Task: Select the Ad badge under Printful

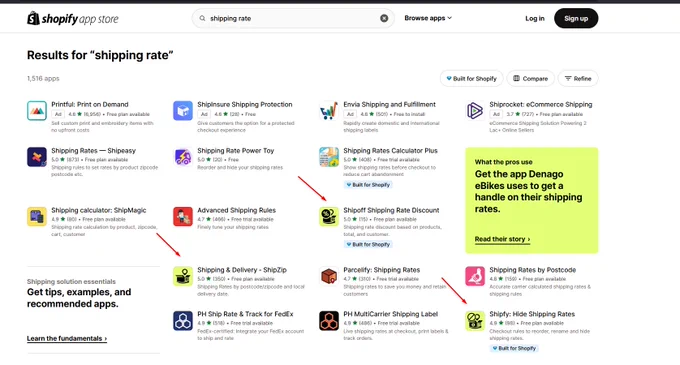Action: coord(58,114)
